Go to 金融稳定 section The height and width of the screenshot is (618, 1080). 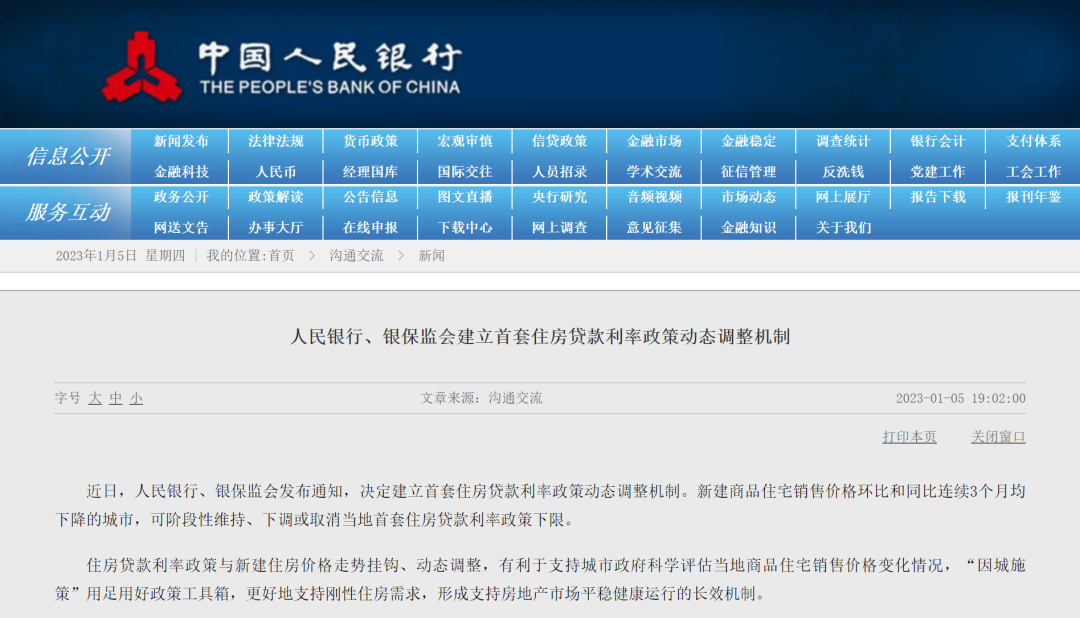pos(749,141)
